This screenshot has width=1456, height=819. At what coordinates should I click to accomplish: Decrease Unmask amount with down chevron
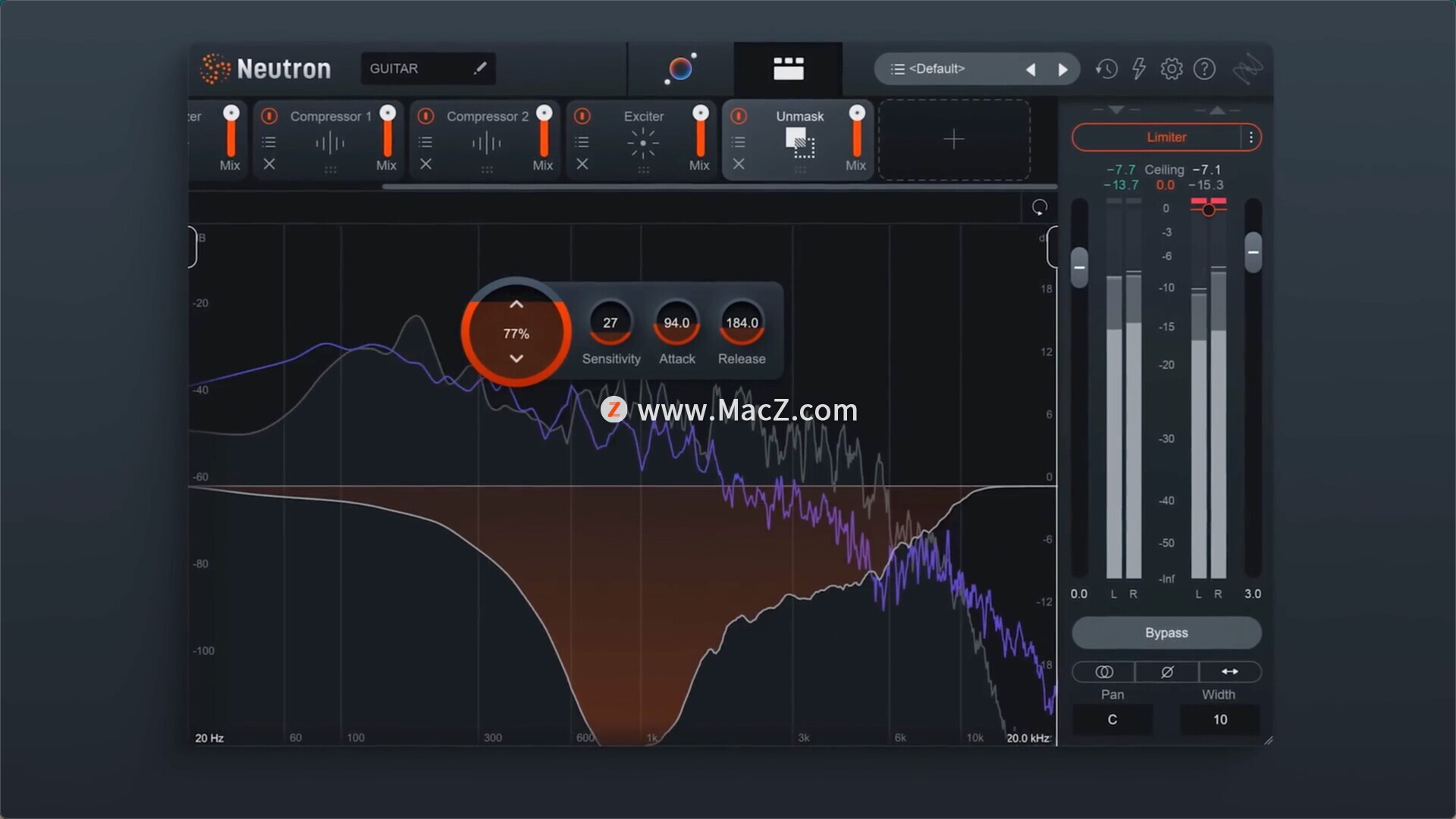pyautogui.click(x=516, y=359)
